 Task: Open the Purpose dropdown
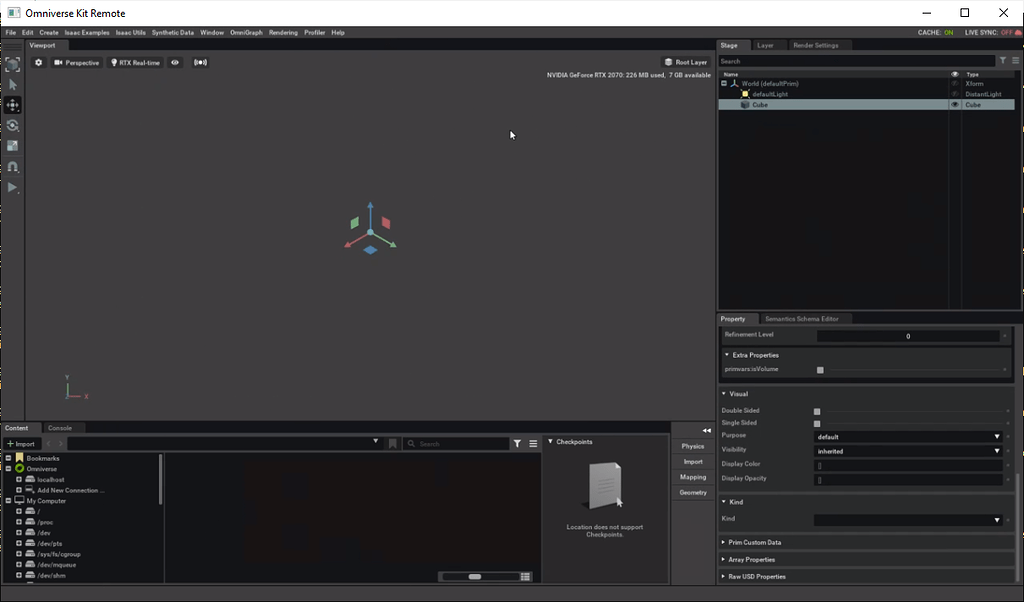(908, 437)
